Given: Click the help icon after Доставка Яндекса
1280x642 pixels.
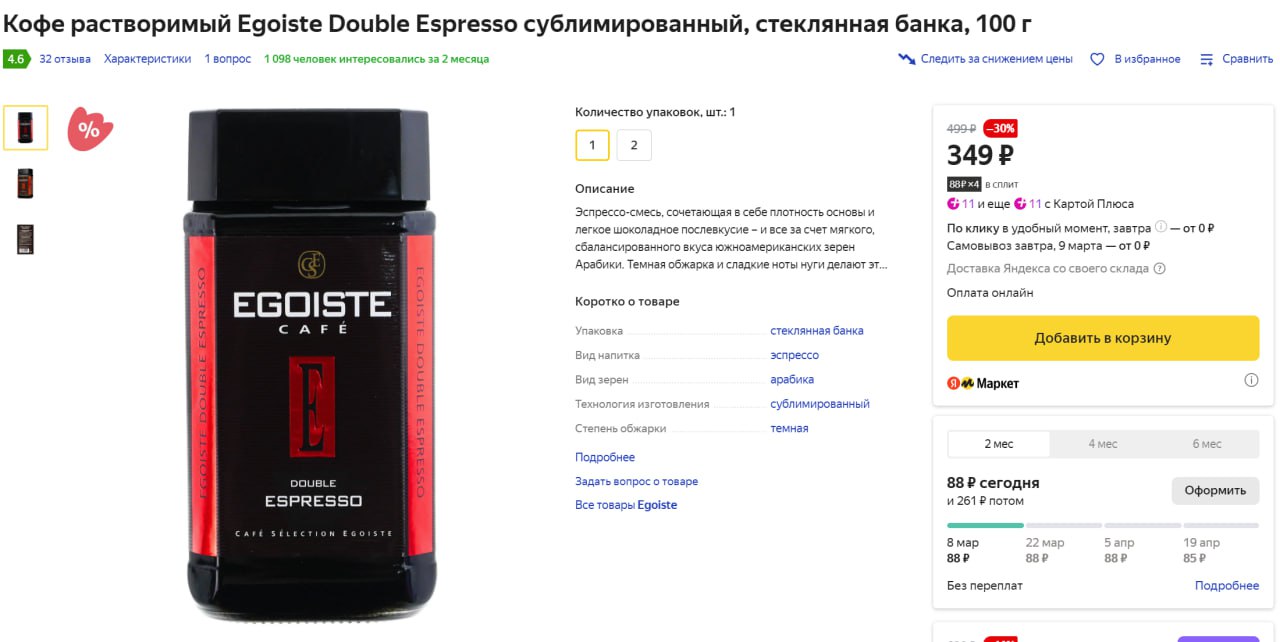Looking at the screenshot, I should (1159, 268).
